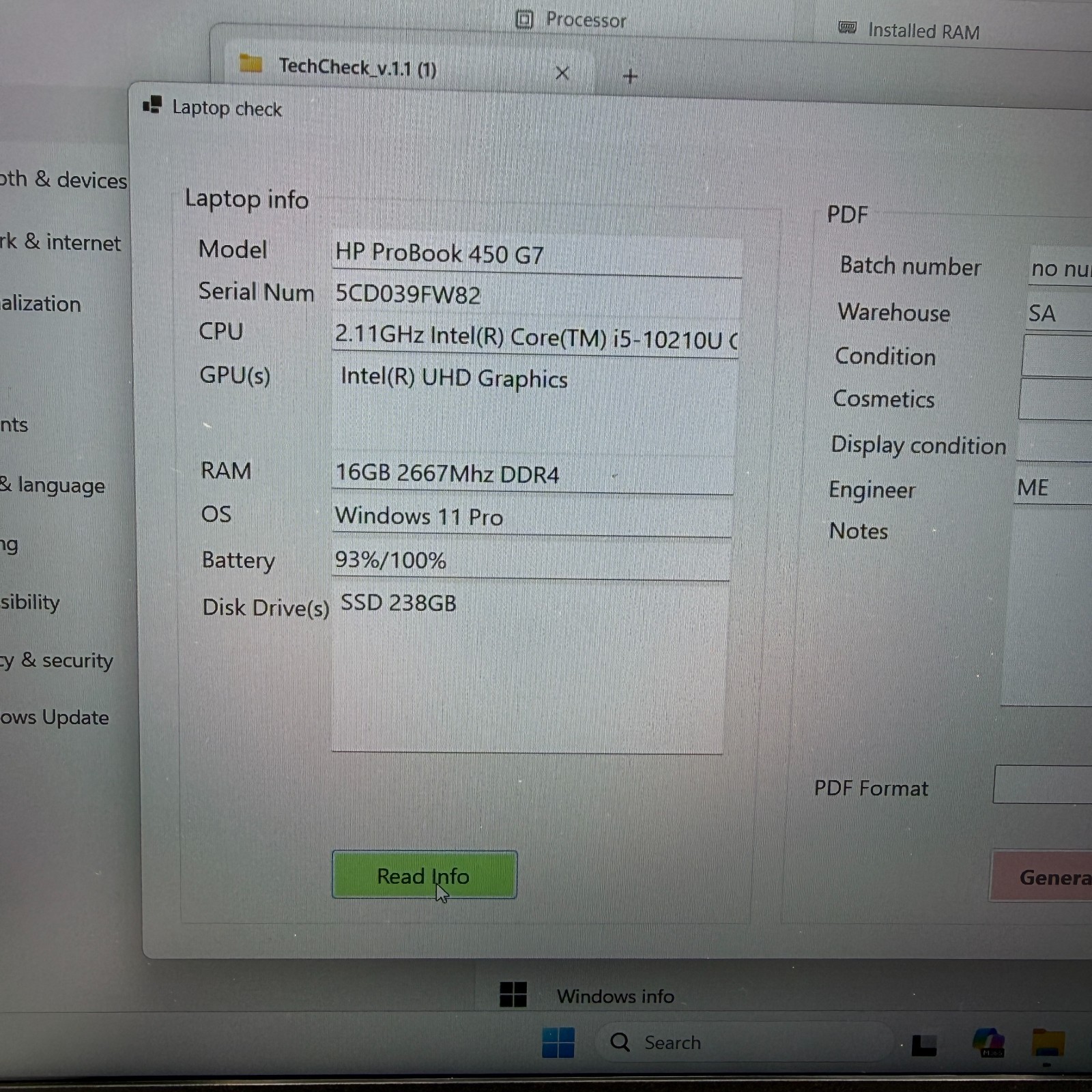Image resolution: width=1092 pixels, height=1092 pixels.
Task: Open Privacy & security in Settings sidebar
Action: tap(57, 660)
